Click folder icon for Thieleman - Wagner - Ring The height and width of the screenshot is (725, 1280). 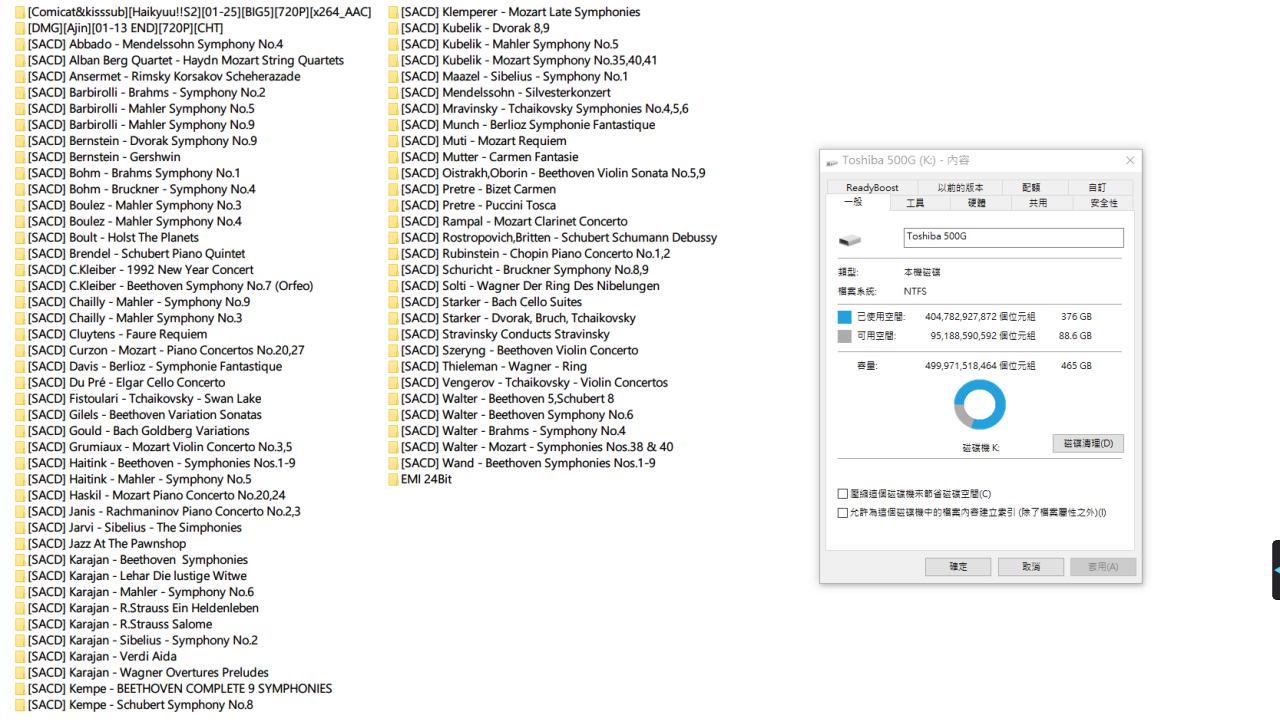coord(393,367)
